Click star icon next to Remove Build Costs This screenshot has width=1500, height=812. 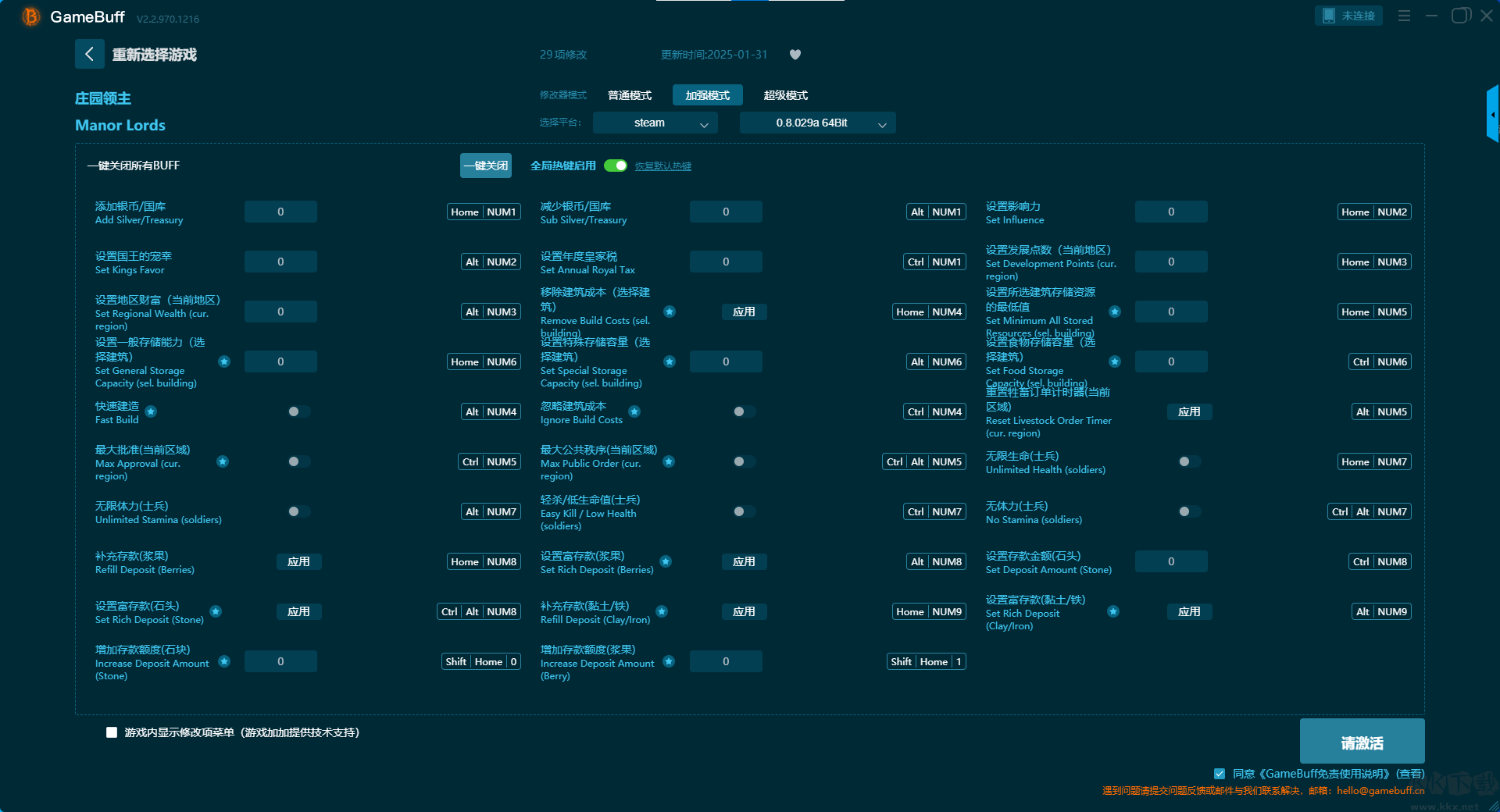pyautogui.click(x=670, y=312)
